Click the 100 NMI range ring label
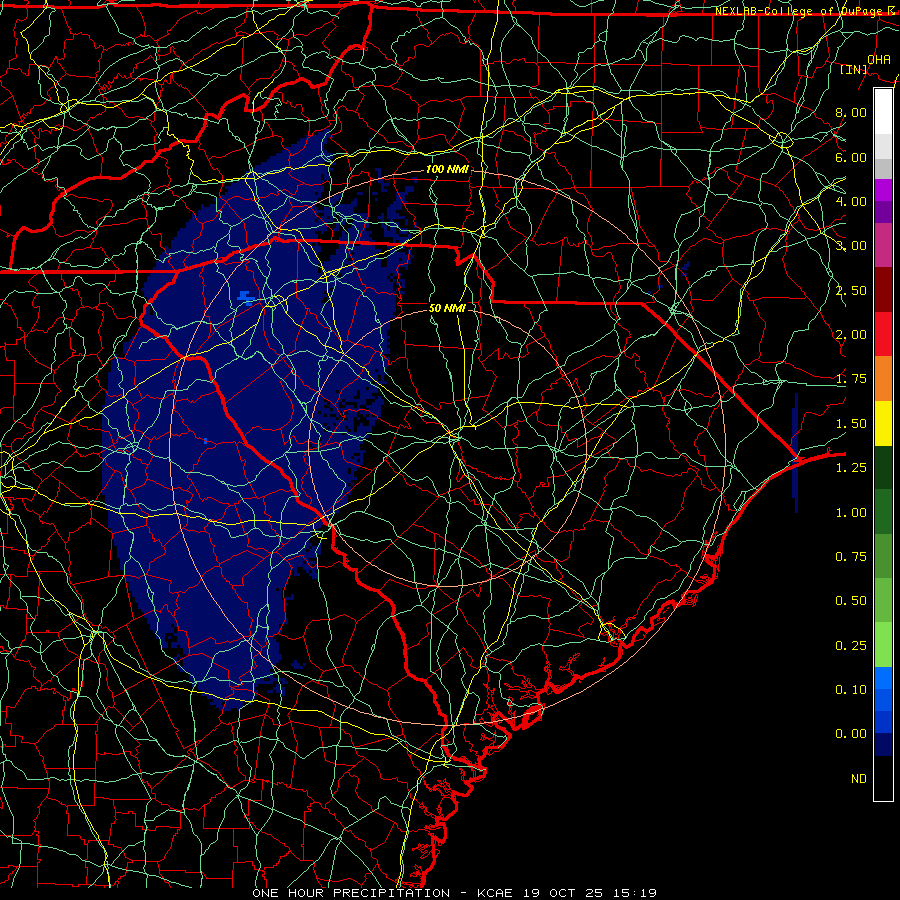 point(447,169)
